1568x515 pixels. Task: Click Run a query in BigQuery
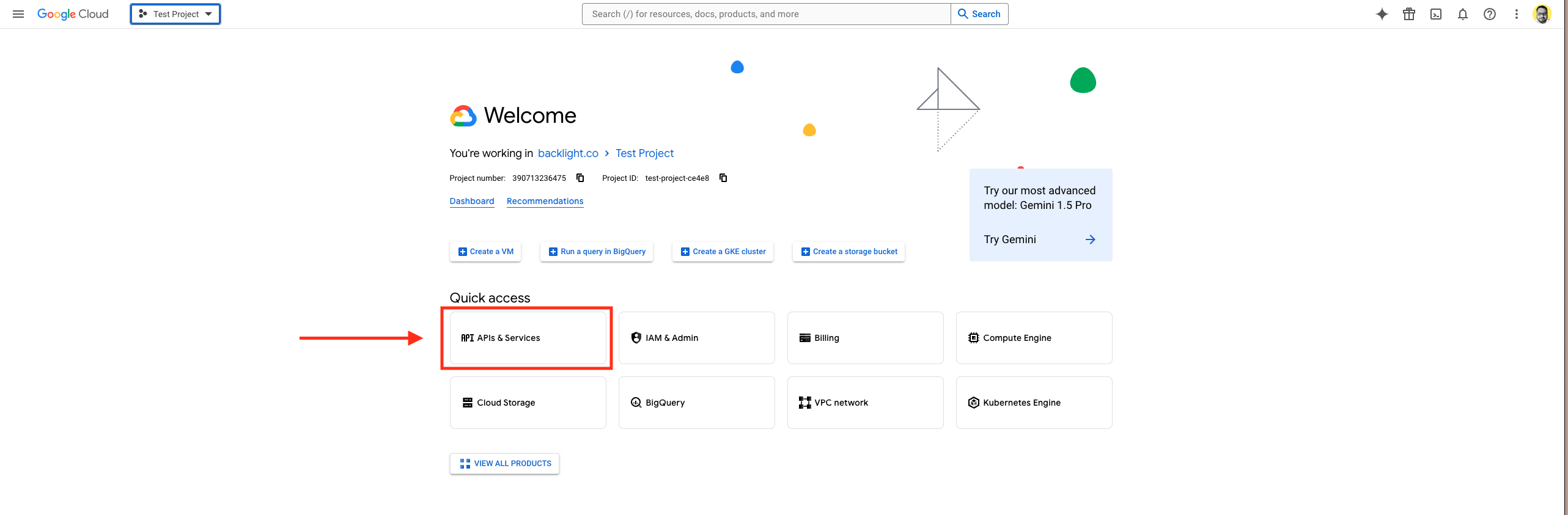(x=597, y=252)
